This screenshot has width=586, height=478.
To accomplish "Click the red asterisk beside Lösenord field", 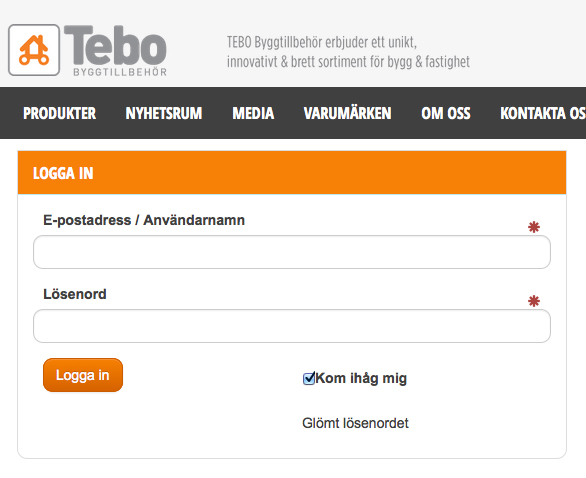I will click(x=534, y=301).
